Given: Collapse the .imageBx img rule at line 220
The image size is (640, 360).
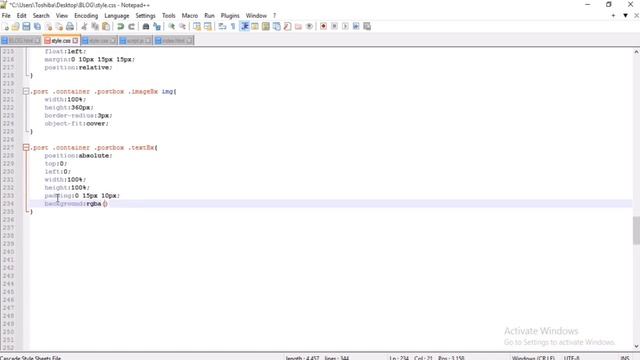Looking at the screenshot, I should 26,91.
